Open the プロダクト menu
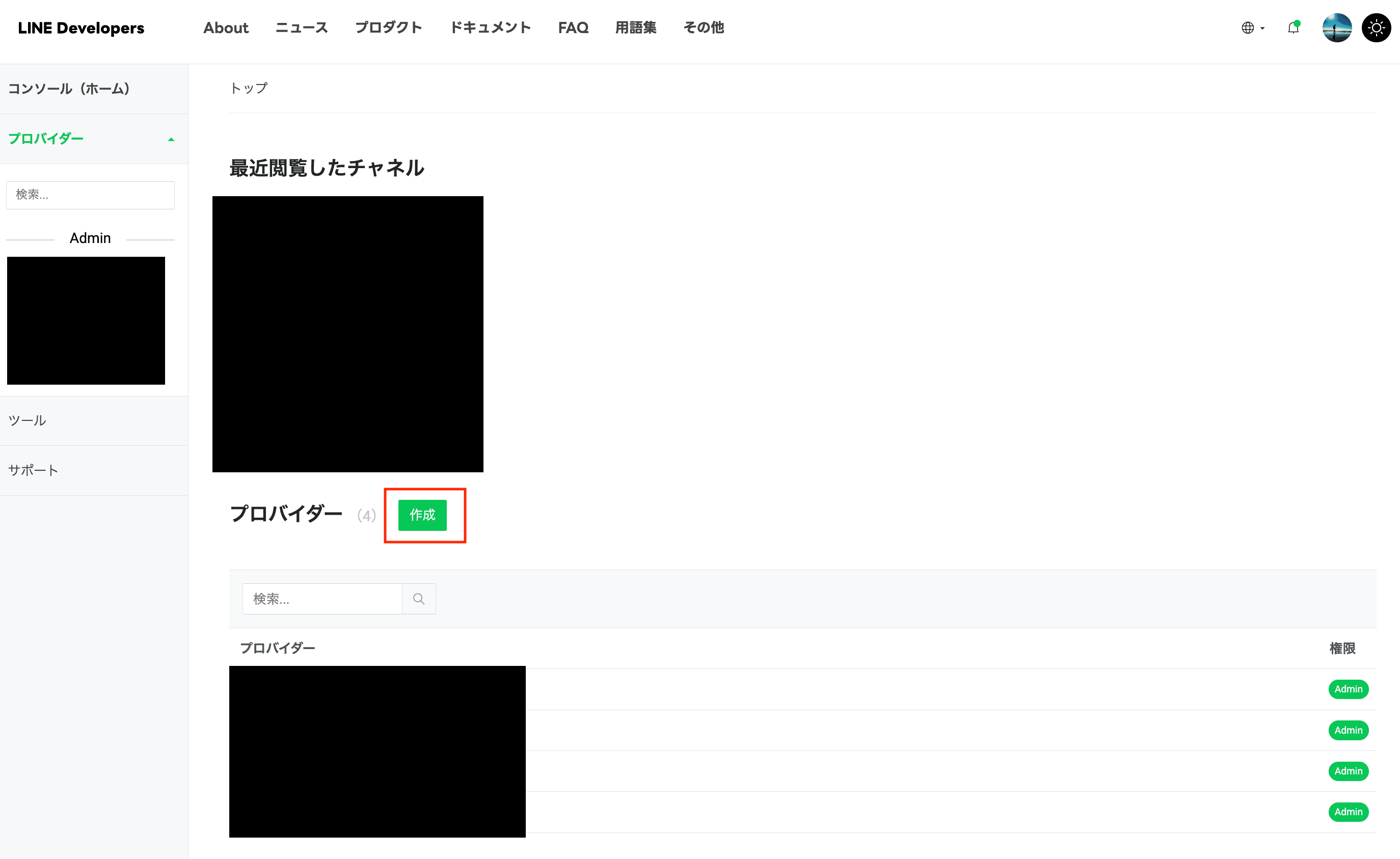The width and height of the screenshot is (1400, 859). (x=389, y=28)
